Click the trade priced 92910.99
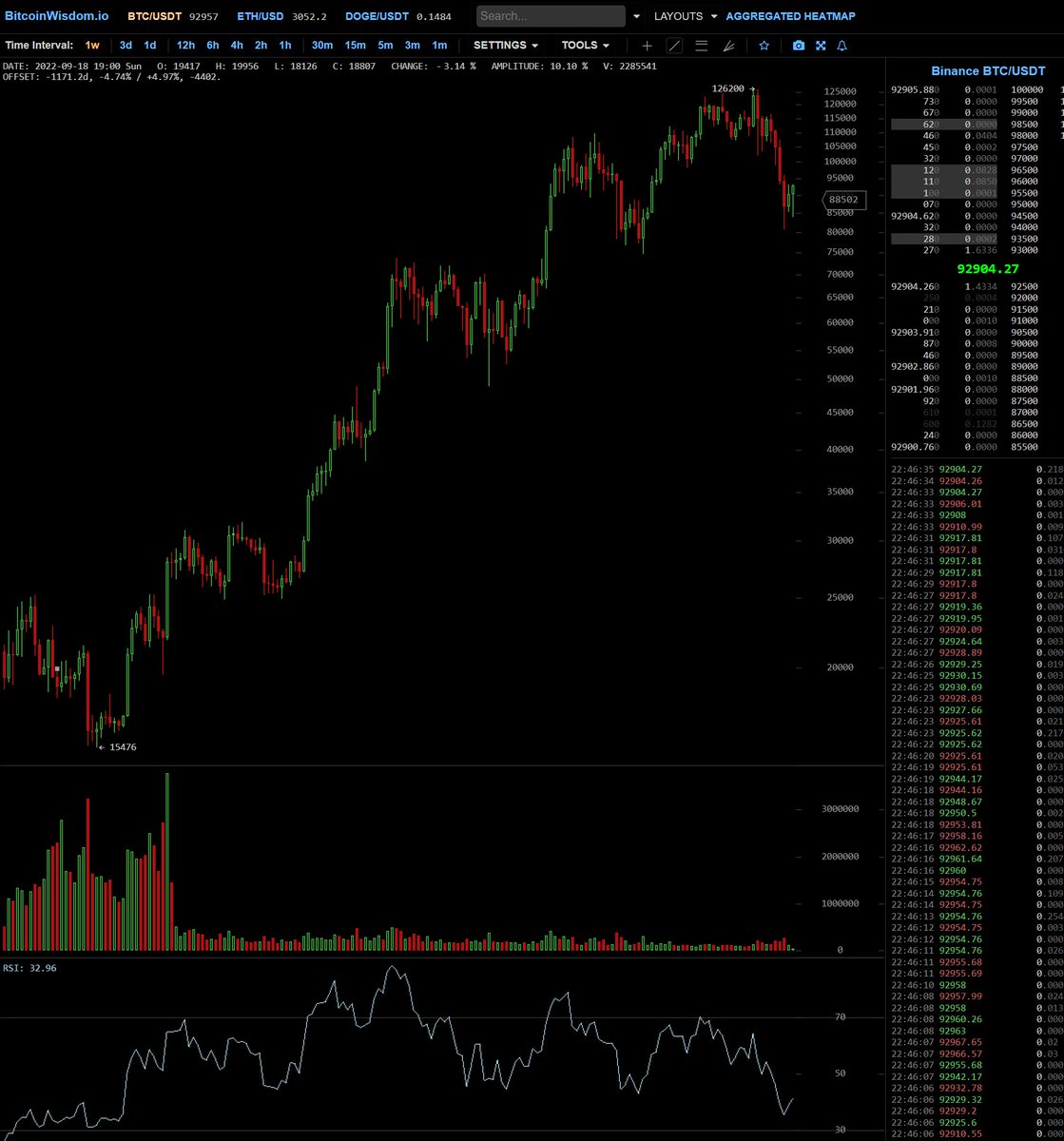This screenshot has width=1064, height=1141. 959,526
